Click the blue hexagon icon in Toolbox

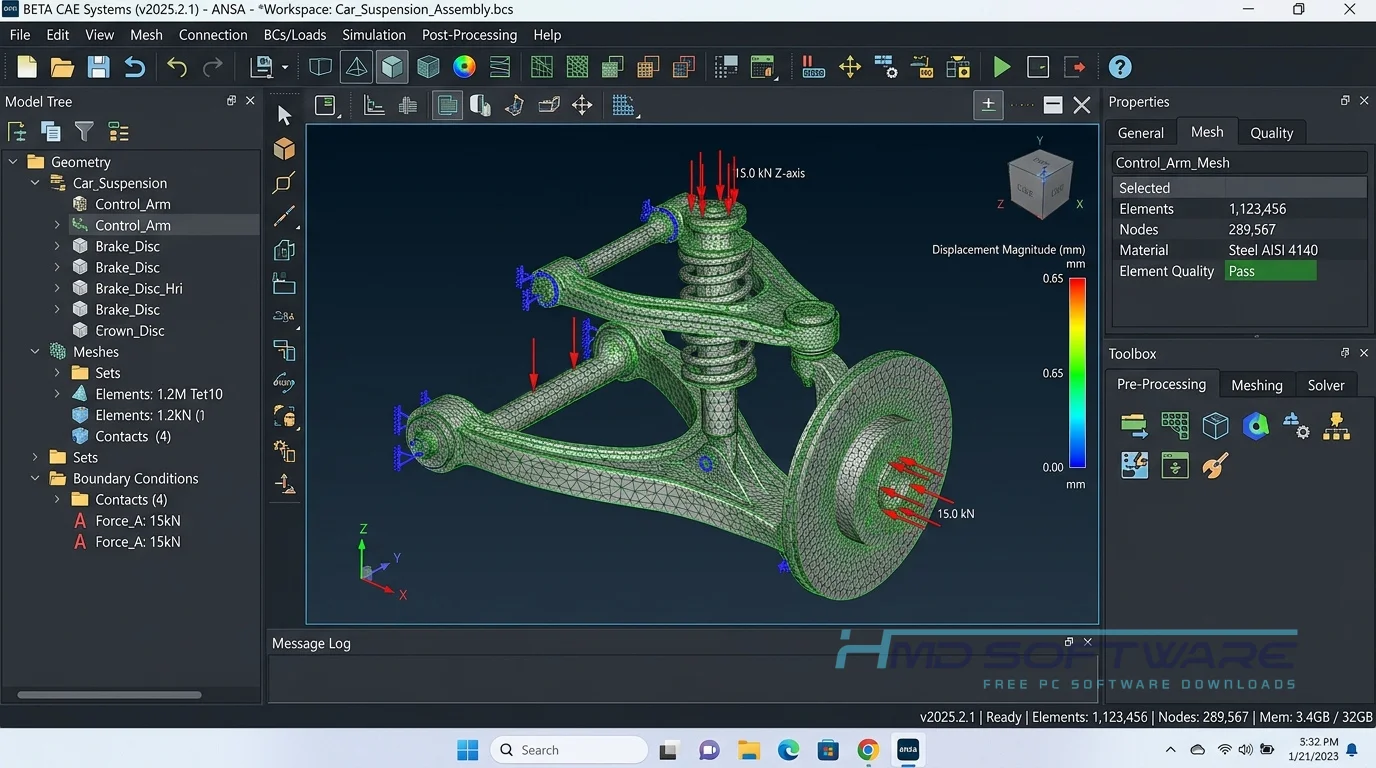1256,426
